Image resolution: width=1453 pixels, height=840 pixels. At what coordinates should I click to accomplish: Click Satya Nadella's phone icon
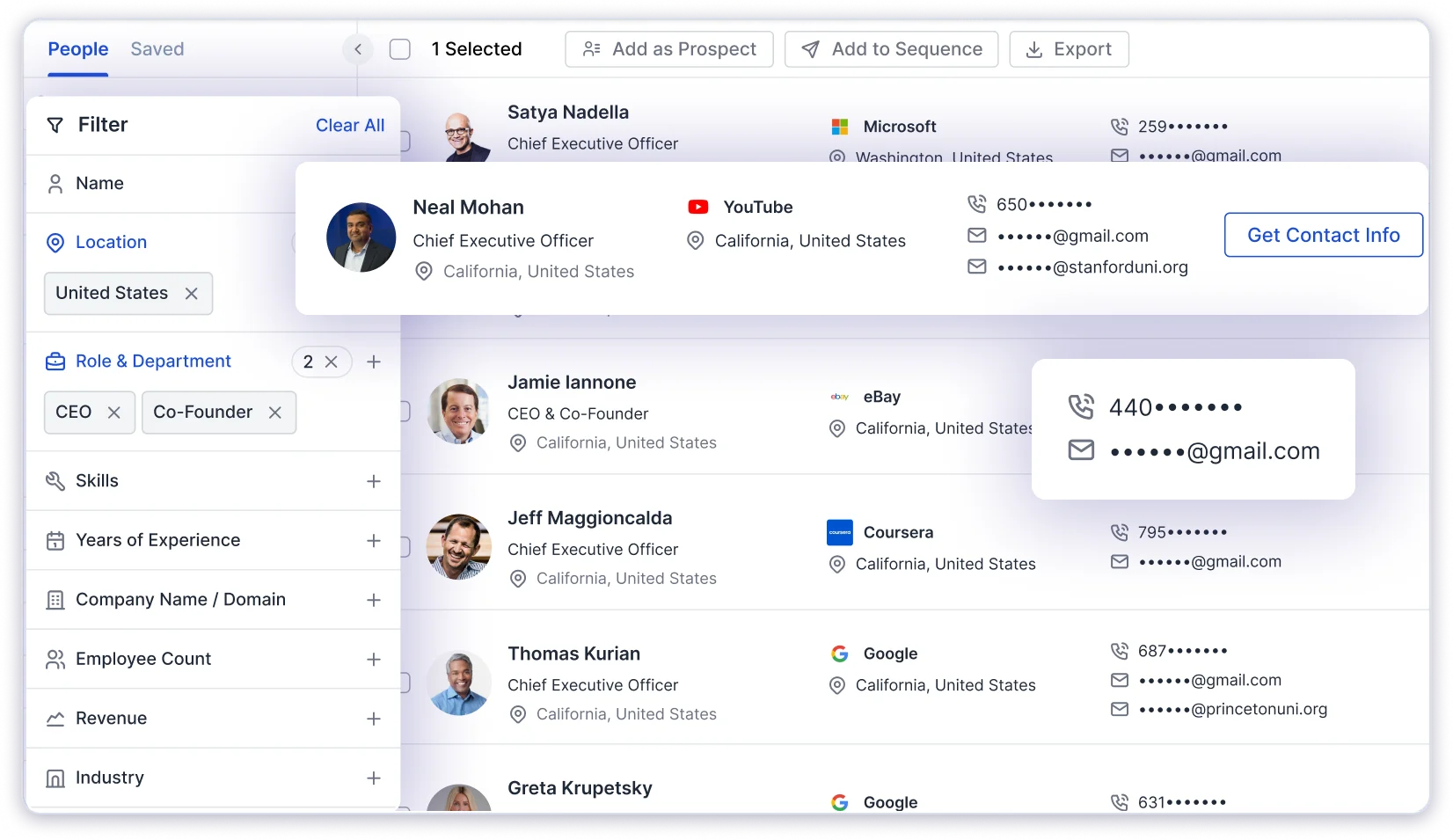[1120, 127]
